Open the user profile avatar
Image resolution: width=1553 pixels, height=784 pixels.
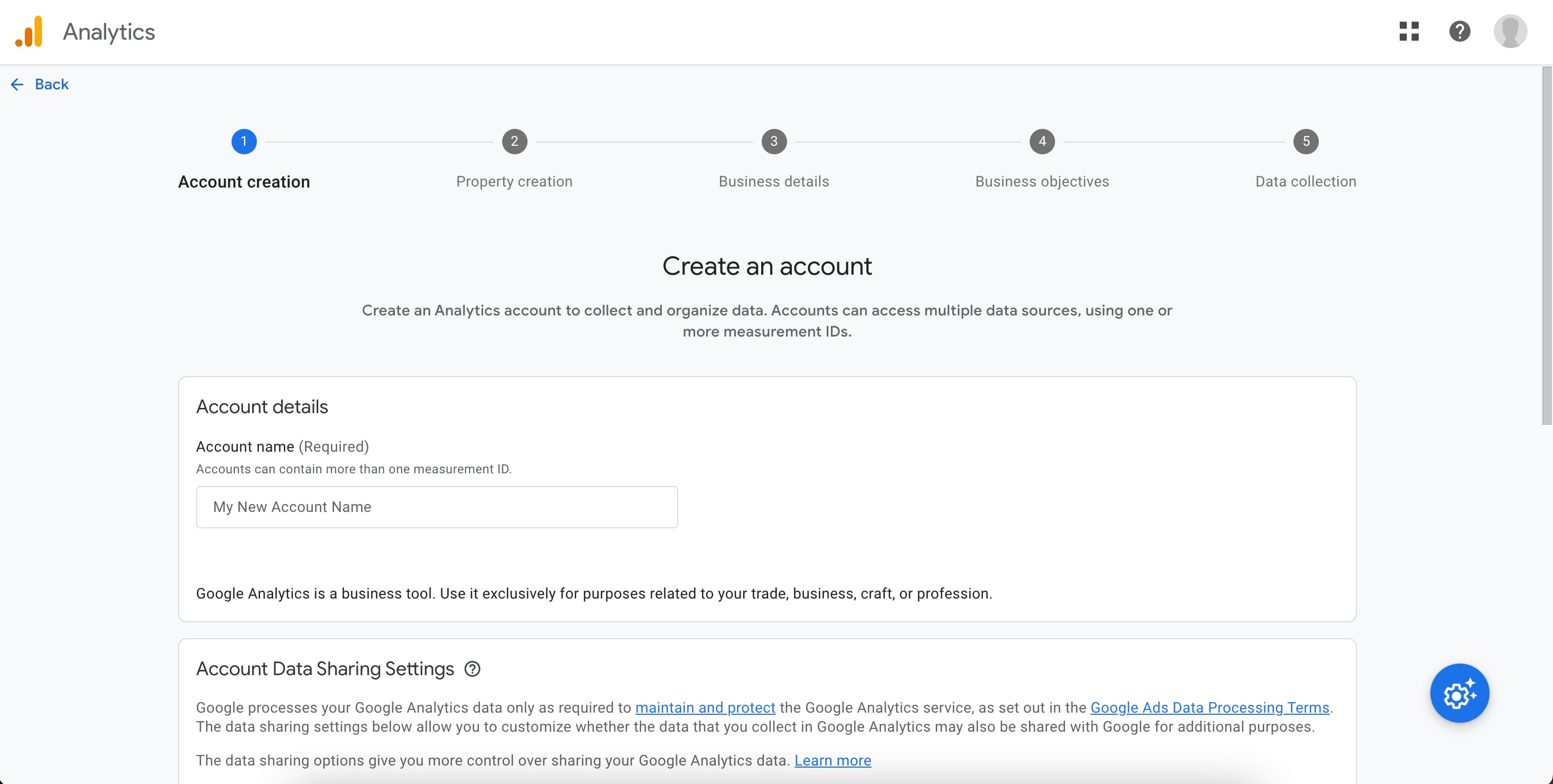pyautogui.click(x=1510, y=31)
